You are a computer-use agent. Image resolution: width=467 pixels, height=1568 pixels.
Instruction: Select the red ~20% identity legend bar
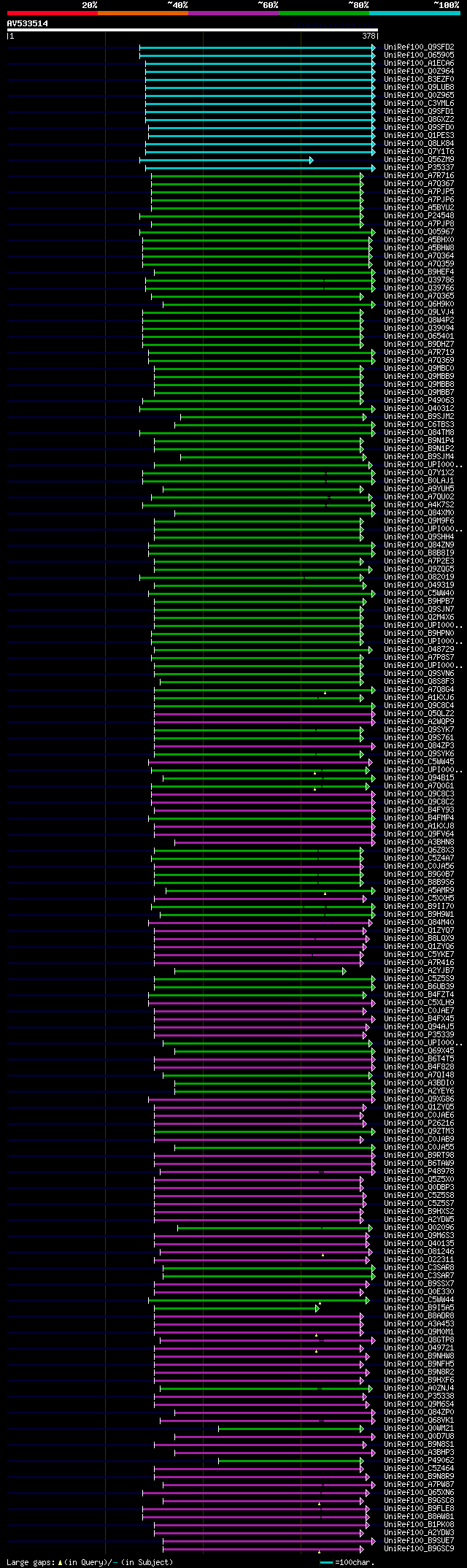tap(53, 13)
